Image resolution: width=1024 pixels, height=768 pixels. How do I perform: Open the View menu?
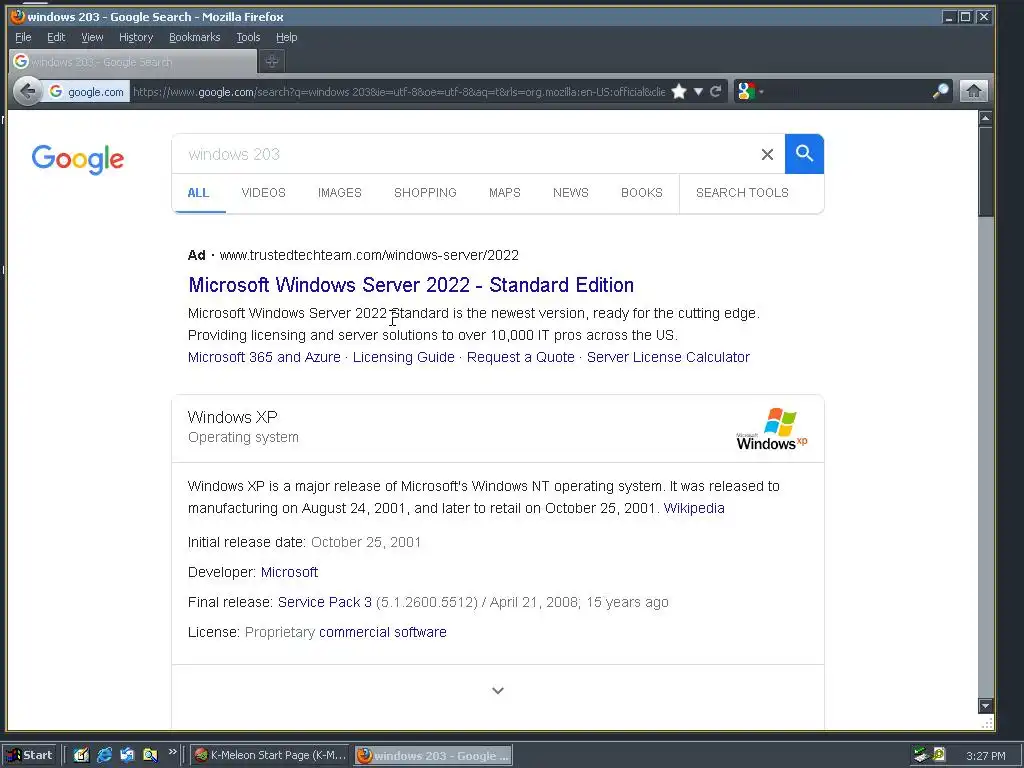(x=92, y=37)
